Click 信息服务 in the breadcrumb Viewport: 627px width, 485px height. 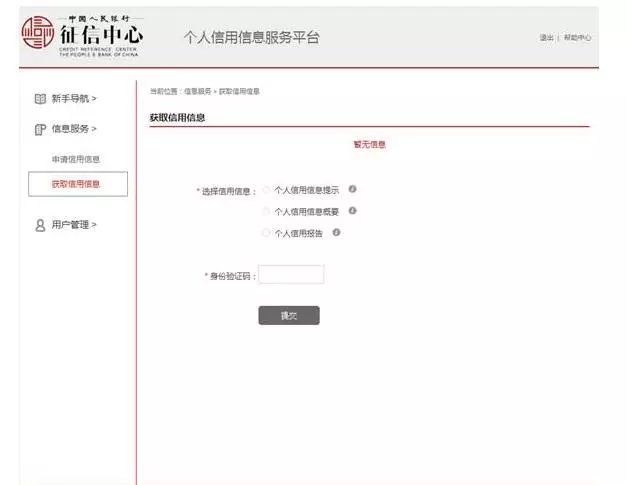coord(198,92)
